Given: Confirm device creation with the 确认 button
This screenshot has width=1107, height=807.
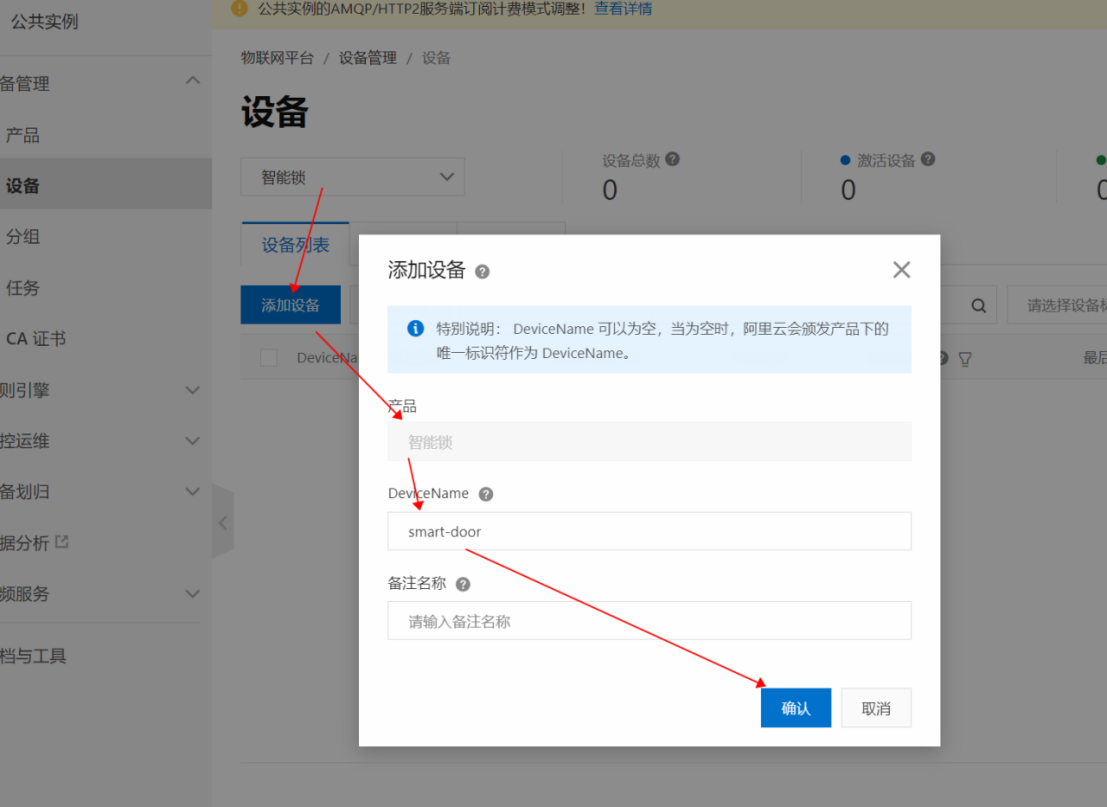Looking at the screenshot, I should point(795,707).
